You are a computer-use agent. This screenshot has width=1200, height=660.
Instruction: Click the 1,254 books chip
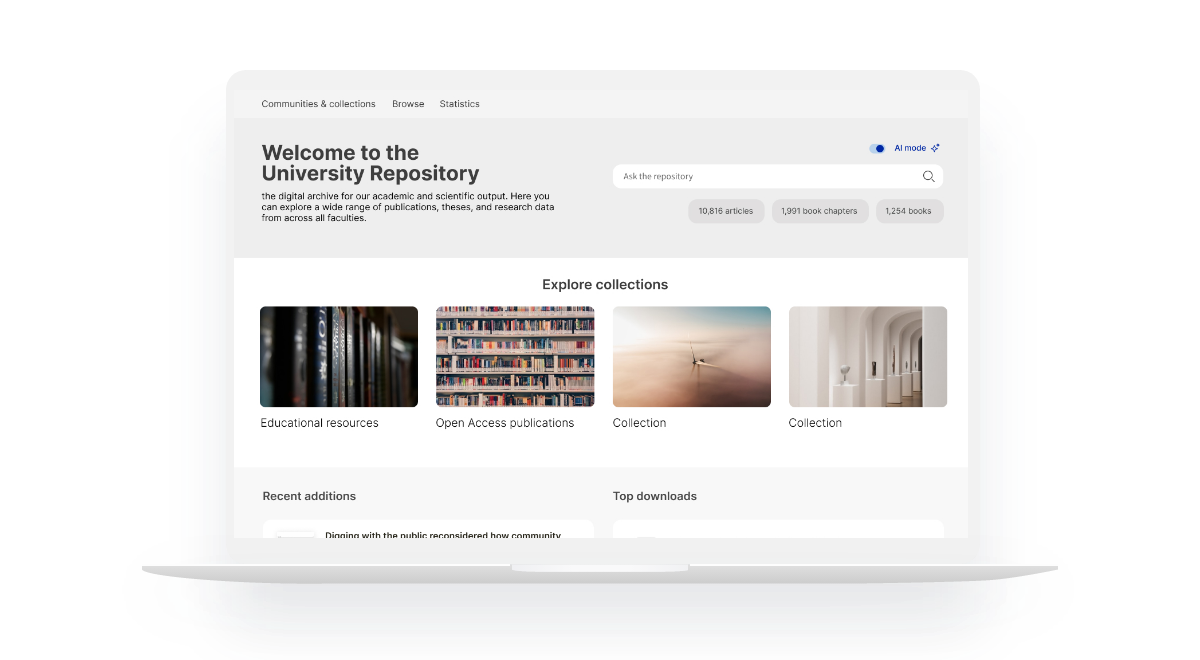click(x=909, y=211)
